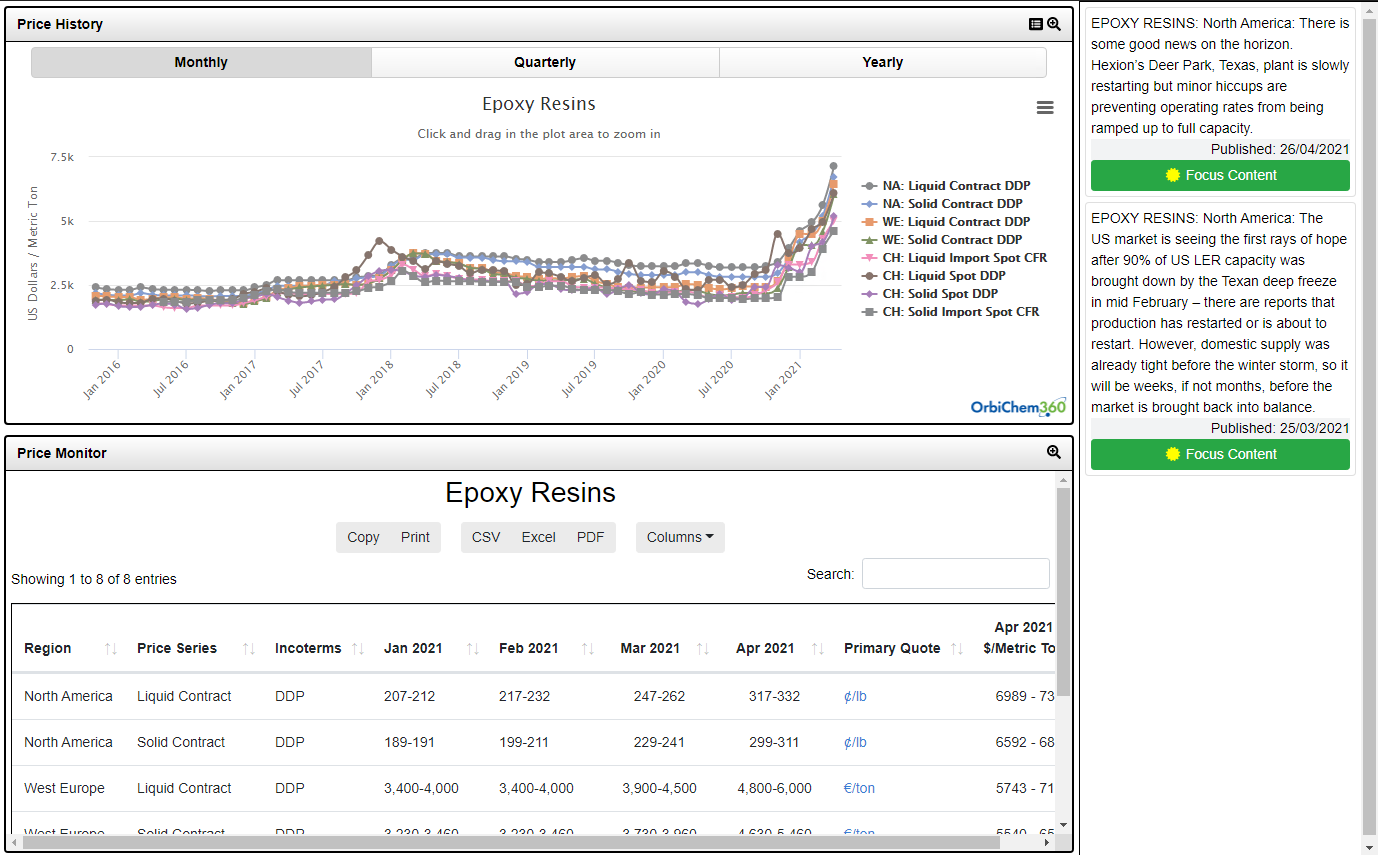Sort by Price Series column arrows
This screenshot has height=855, width=1378.
coord(249,649)
